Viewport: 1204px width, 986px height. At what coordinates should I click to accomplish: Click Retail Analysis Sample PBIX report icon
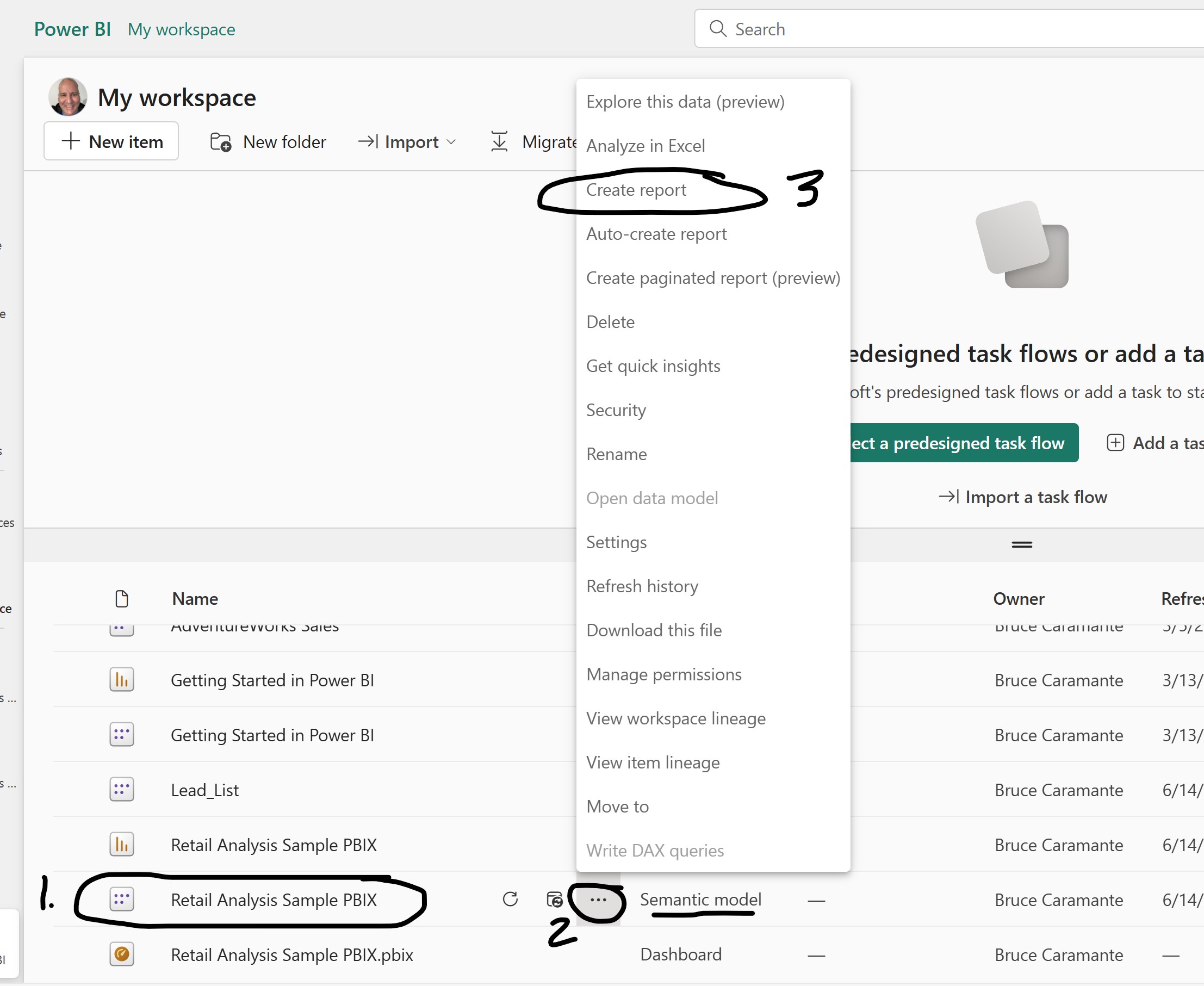pos(121,845)
